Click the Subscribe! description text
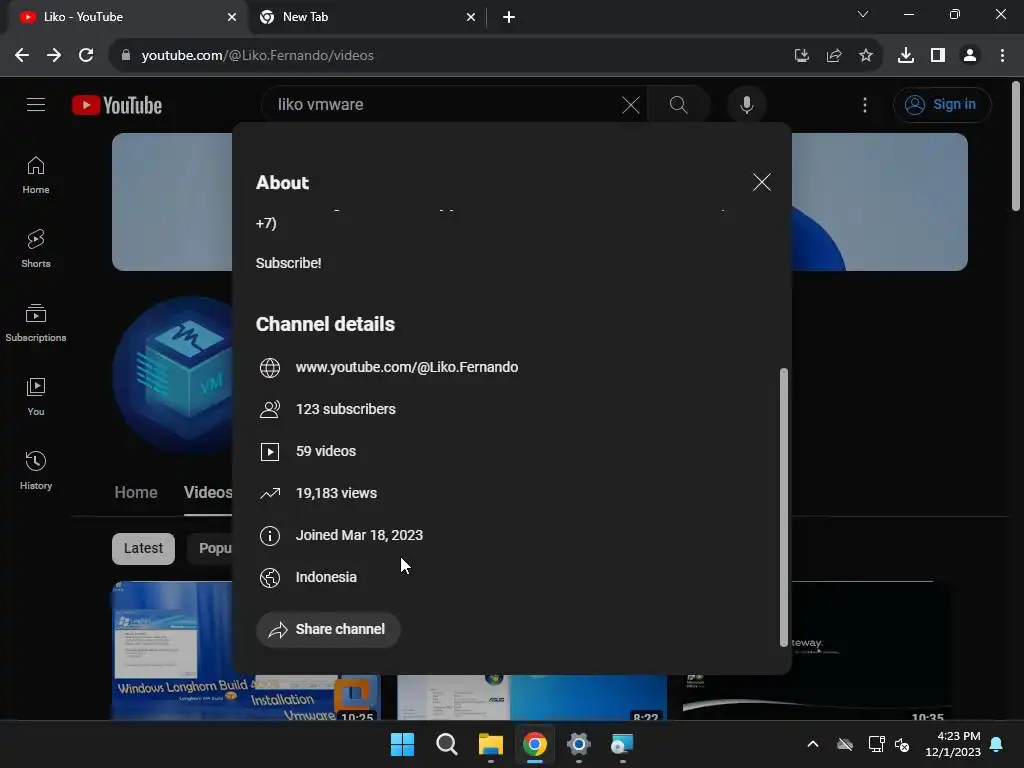The image size is (1024, 768). [x=288, y=263]
